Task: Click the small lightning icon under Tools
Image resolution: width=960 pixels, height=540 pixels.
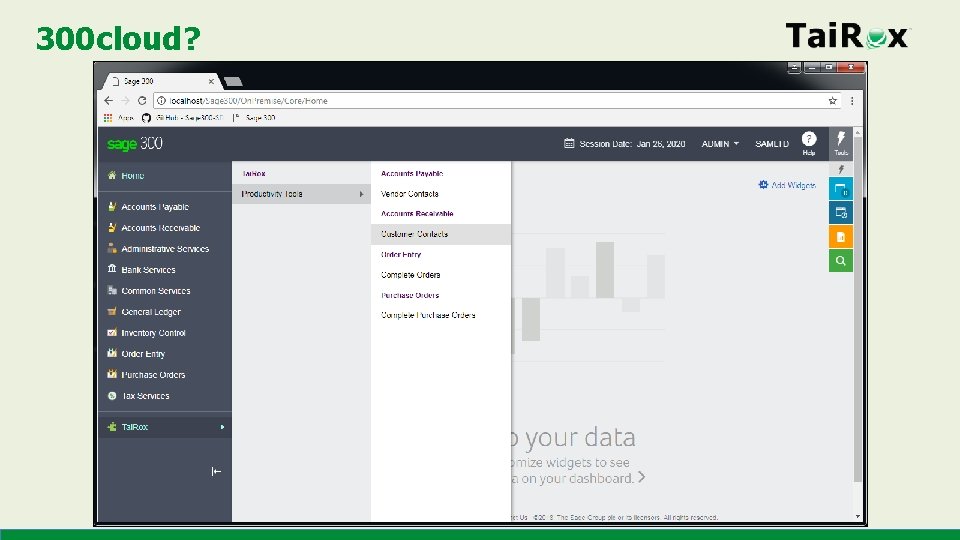Action: point(841,170)
